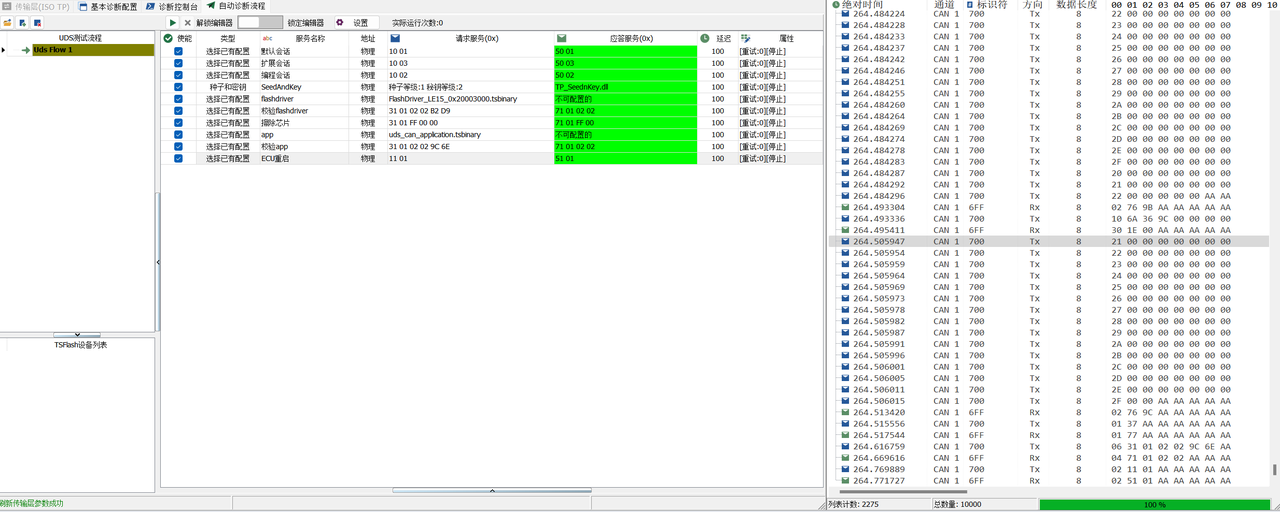Click the purple gear icon beside 设置
Viewport: 1280px width, 512px height.
tap(339, 22)
